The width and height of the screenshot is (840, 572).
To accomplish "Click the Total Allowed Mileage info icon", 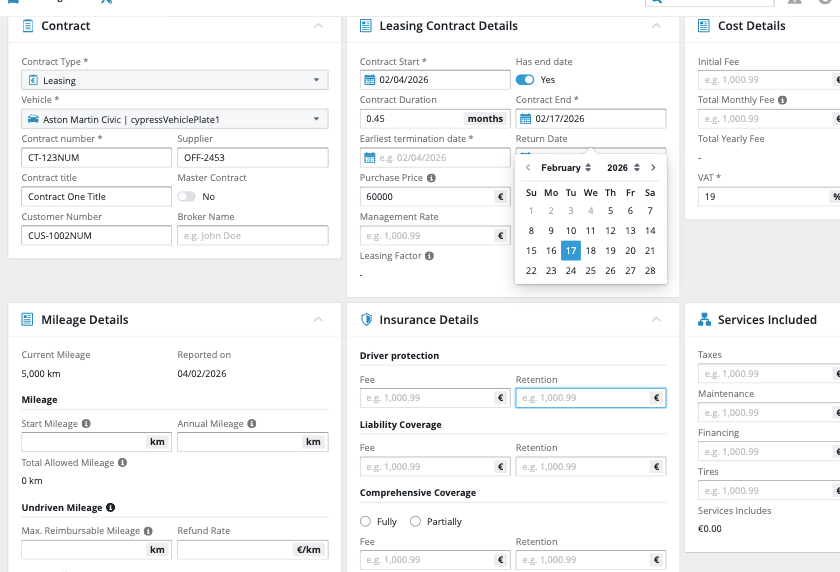I will [122, 463].
